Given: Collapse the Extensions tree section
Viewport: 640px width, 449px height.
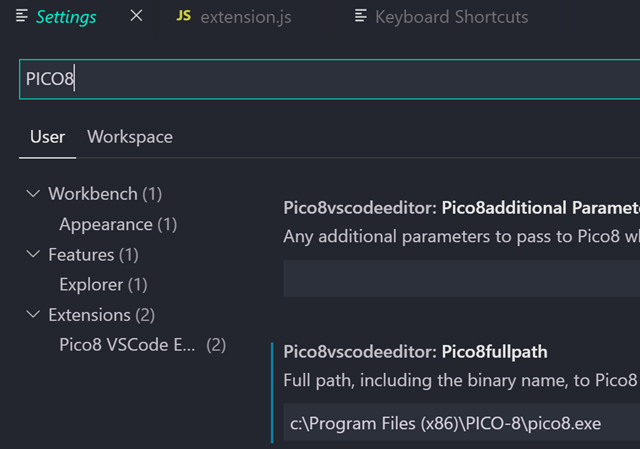Looking at the screenshot, I should click(x=33, y=314).
